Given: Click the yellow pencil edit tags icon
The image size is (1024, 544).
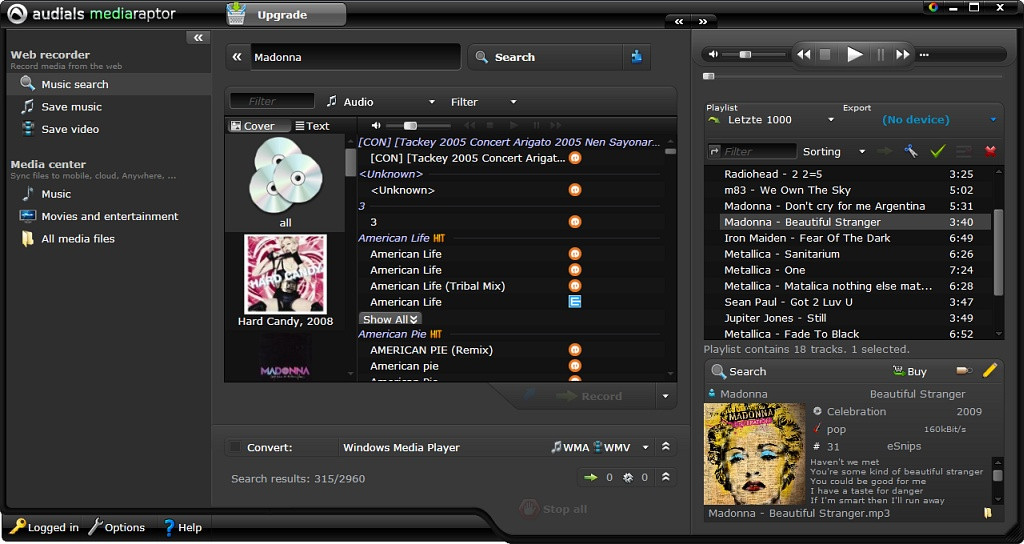Looking at the screenshot, I should point(989,371).
